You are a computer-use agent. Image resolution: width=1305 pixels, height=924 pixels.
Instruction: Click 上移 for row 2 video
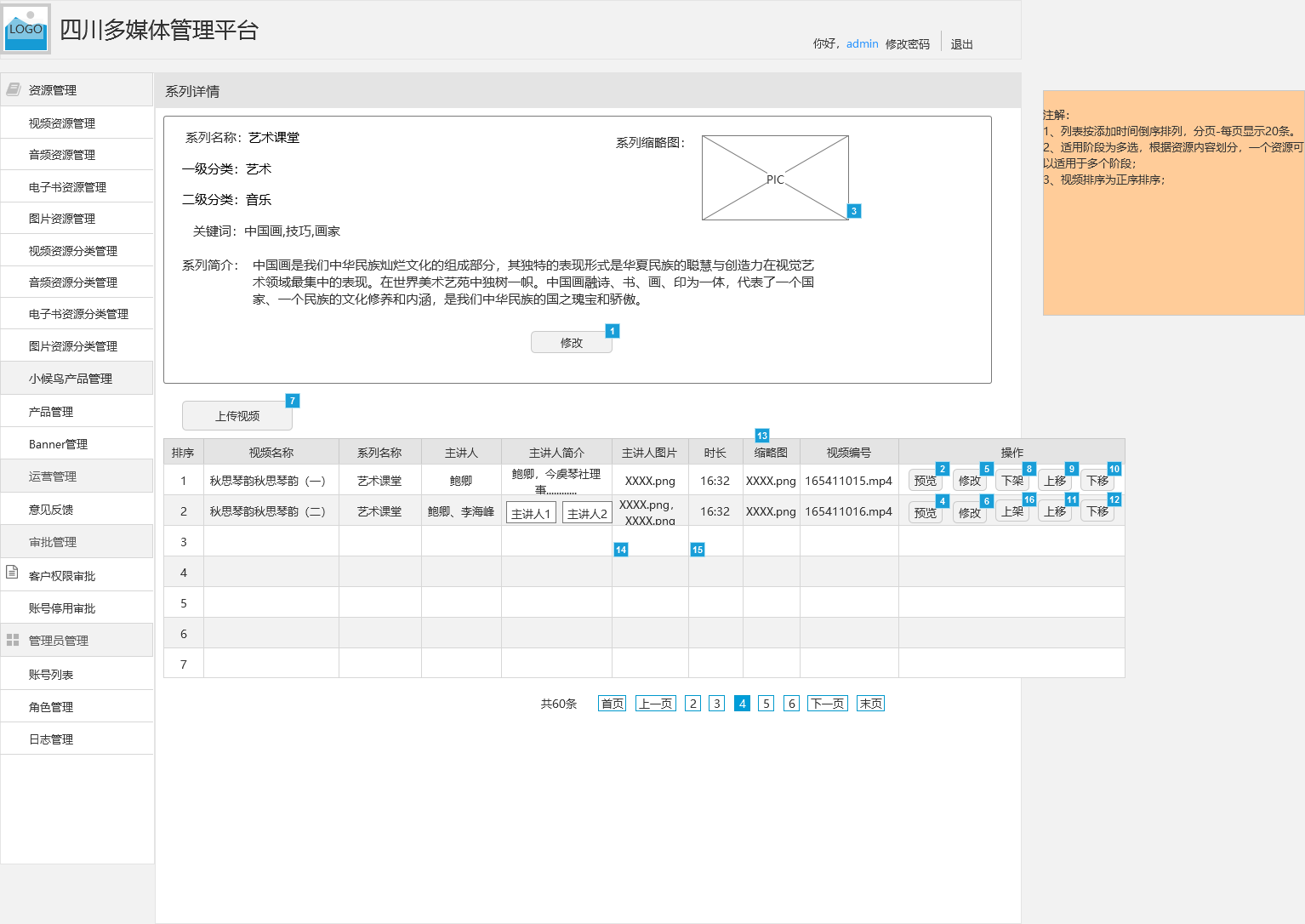click(x=1055, y=510)
